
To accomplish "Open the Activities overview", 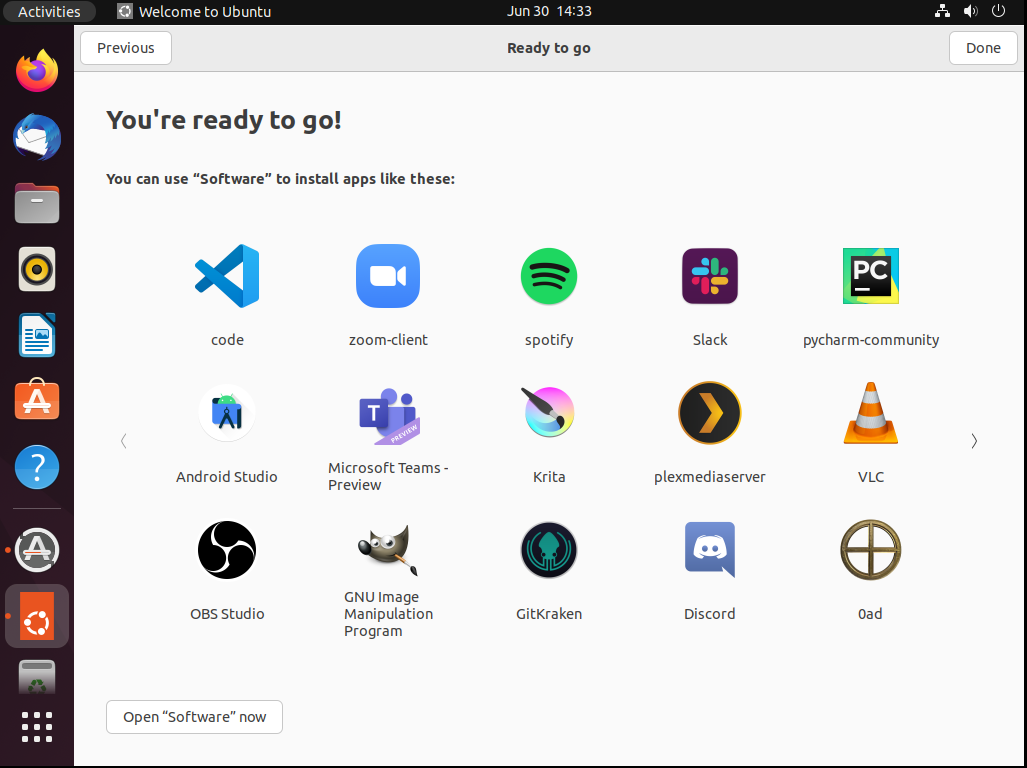I will [49, 12].
